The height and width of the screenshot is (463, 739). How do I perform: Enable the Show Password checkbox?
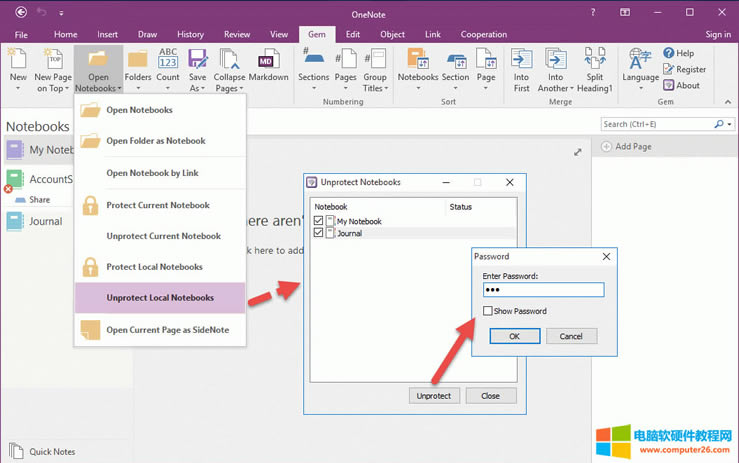(487, 311)
